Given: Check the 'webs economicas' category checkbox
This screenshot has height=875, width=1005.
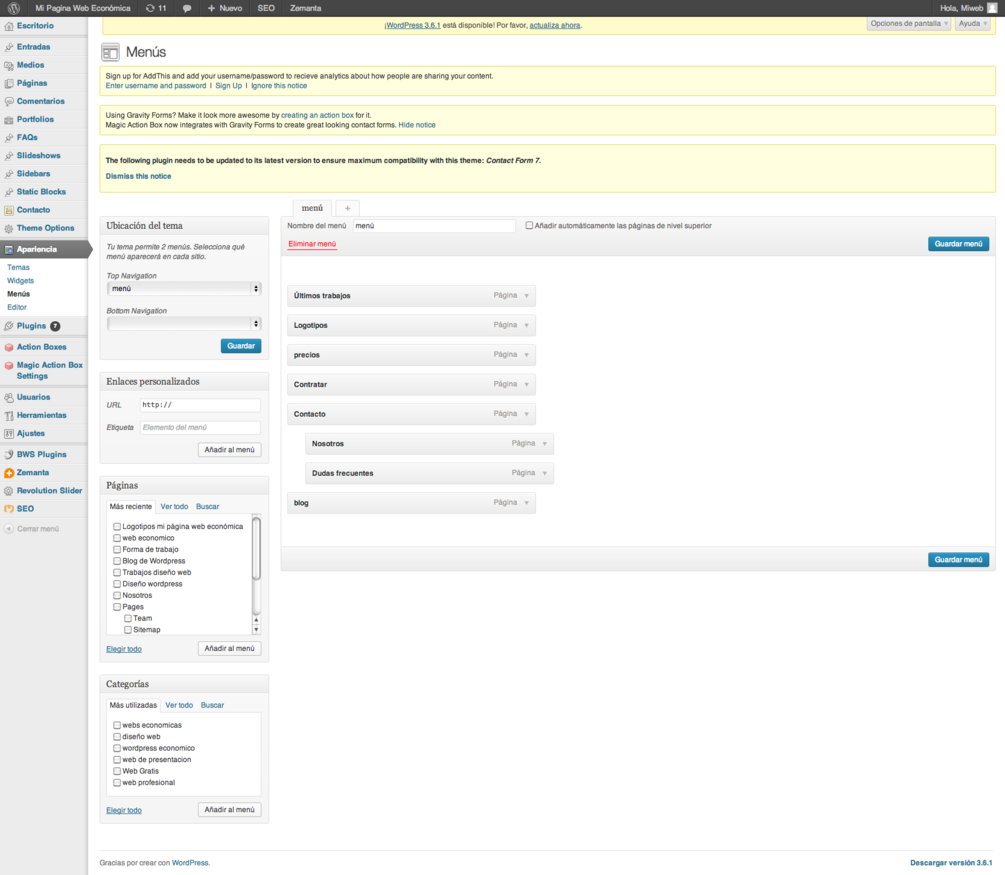Looking at the screenshot, I should point(117,725).
